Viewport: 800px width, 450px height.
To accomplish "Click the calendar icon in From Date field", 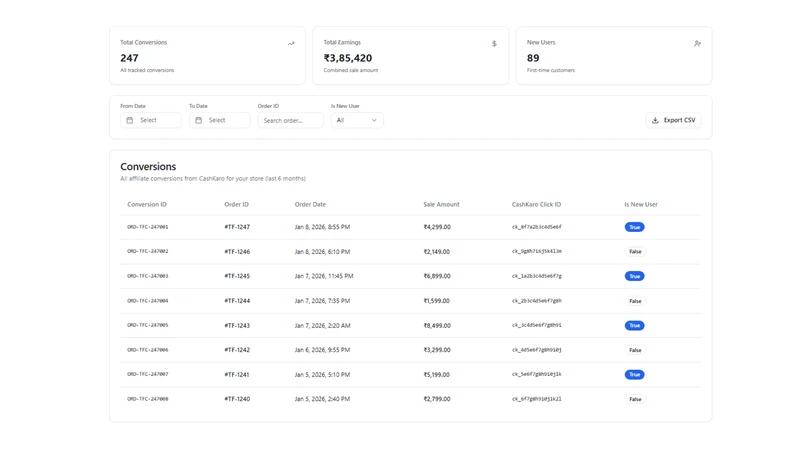I will (130, 120).
